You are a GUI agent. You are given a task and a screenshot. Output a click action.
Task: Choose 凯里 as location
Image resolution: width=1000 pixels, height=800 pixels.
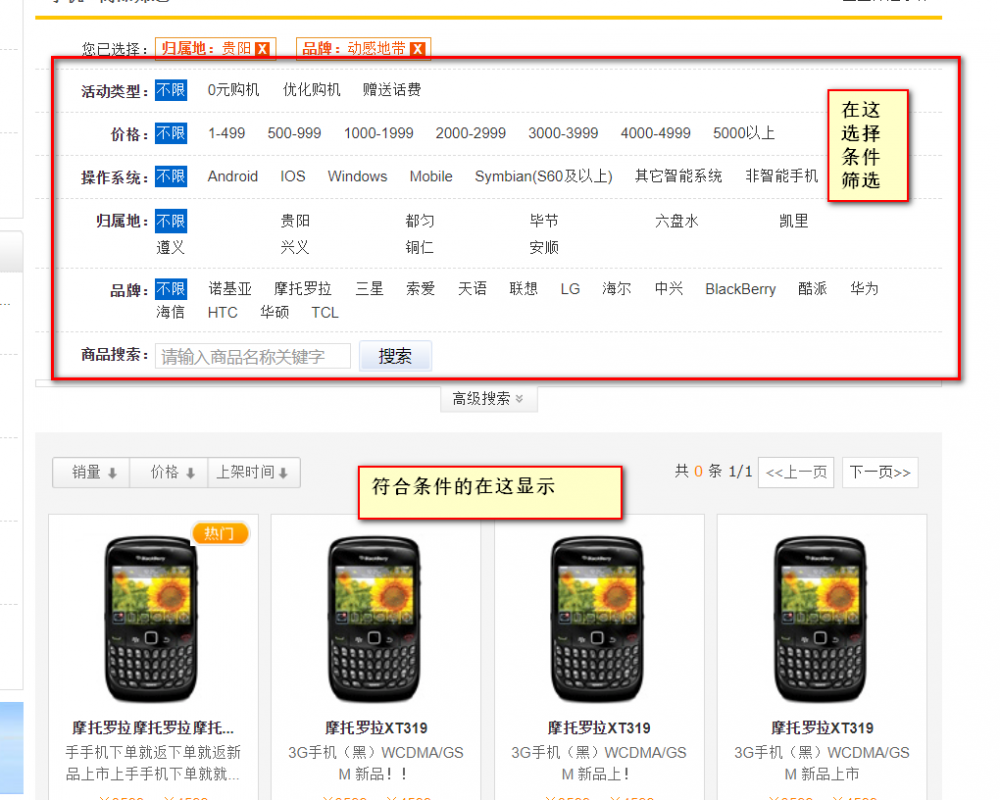pyautogui.click(x=794, y=221)
